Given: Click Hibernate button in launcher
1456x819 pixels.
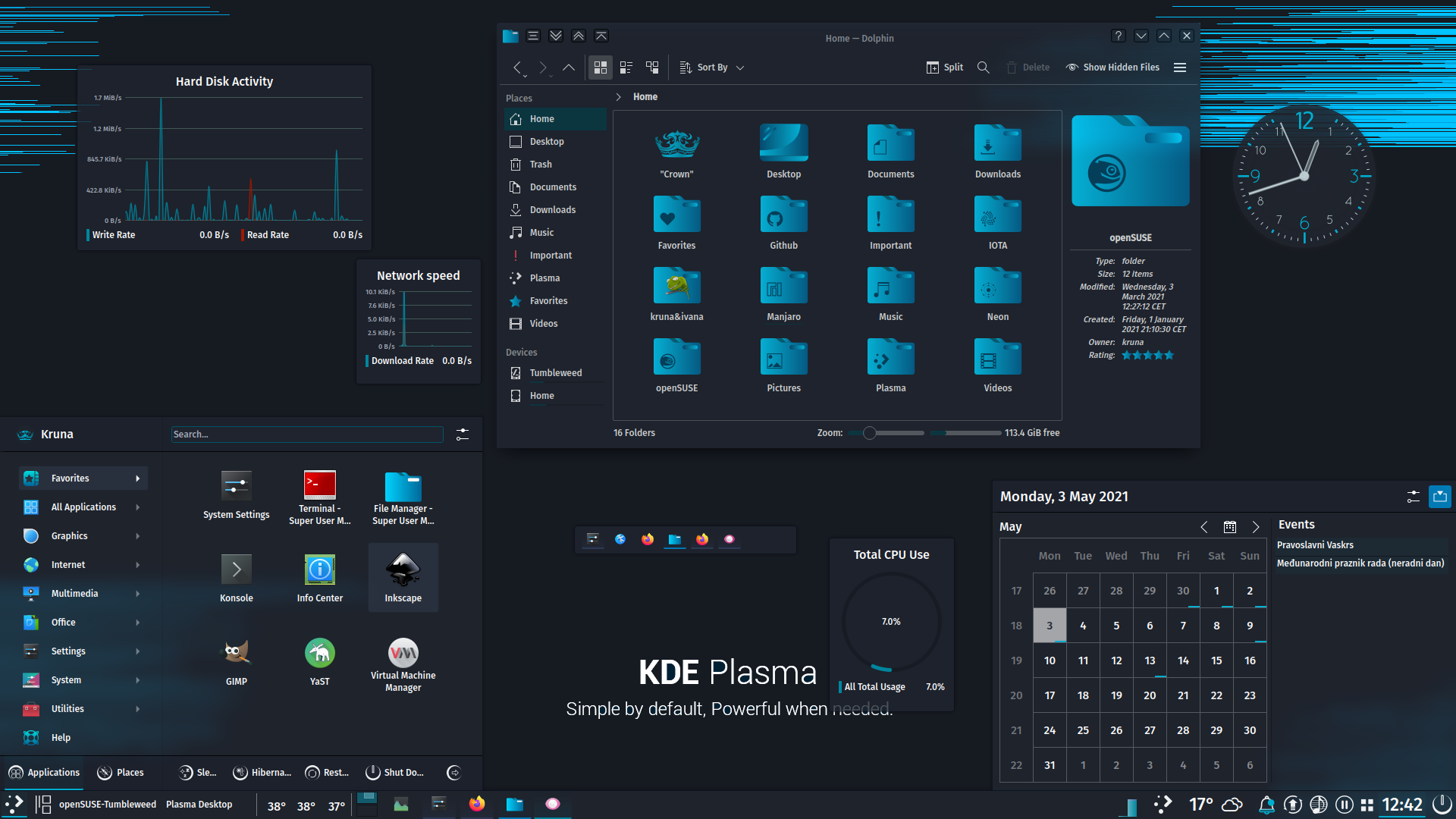Looking at the screenshot, I should click(262, 773).
